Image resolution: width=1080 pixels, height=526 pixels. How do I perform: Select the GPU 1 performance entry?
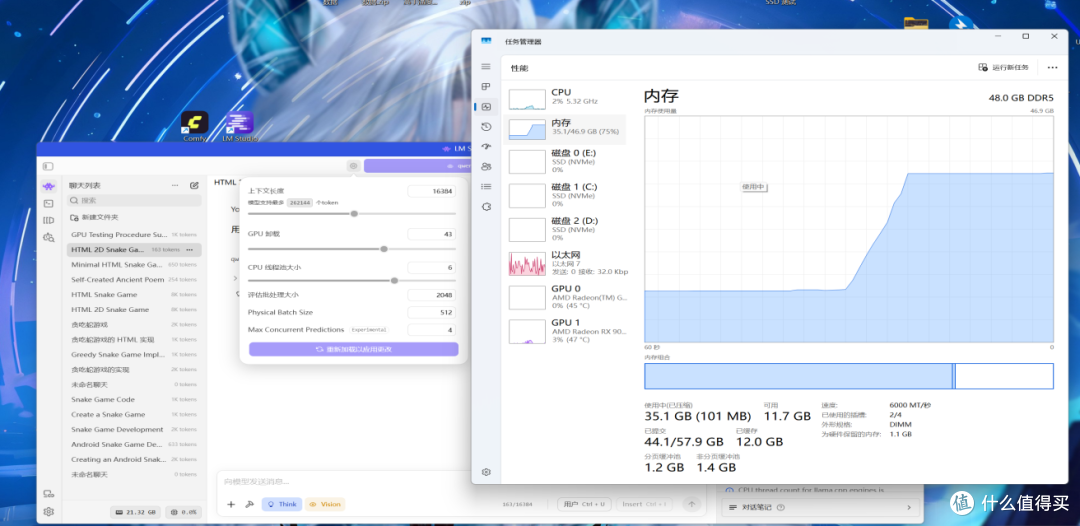(565, 331)
